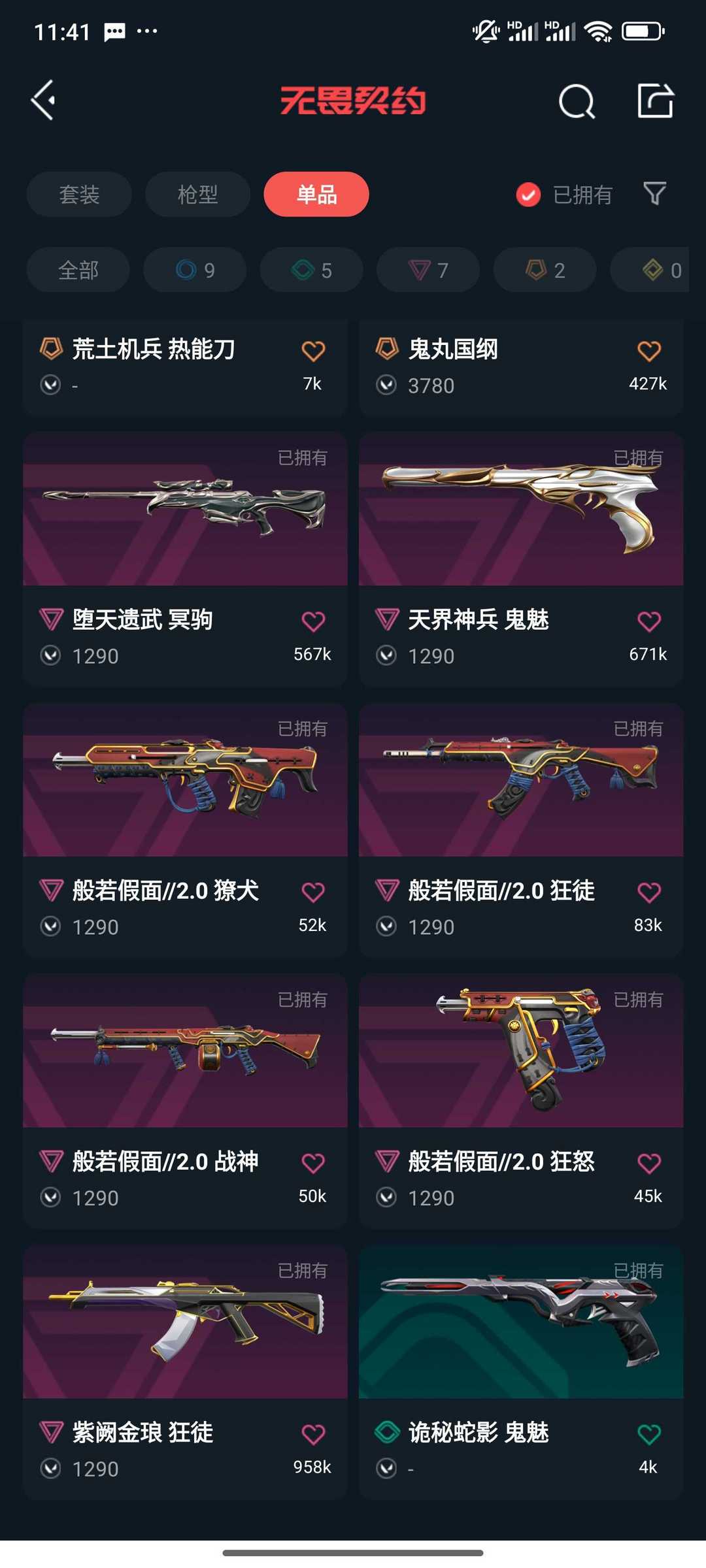Filter by orange tier showing 2
Screen dimensions: 706x1568
tap(545, 270)
